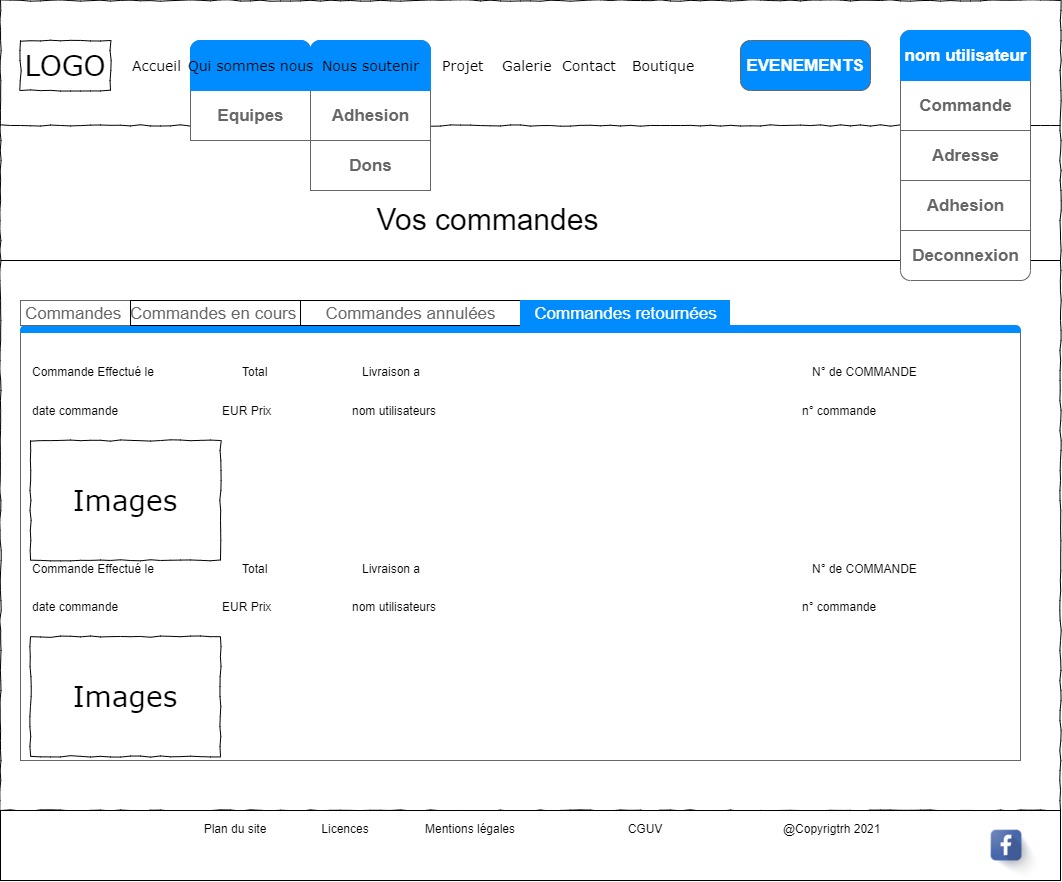The height and width of the screenshot is (882, 1062).
Task: Click the Facebook icon in footer
Action: [1005, 845]
